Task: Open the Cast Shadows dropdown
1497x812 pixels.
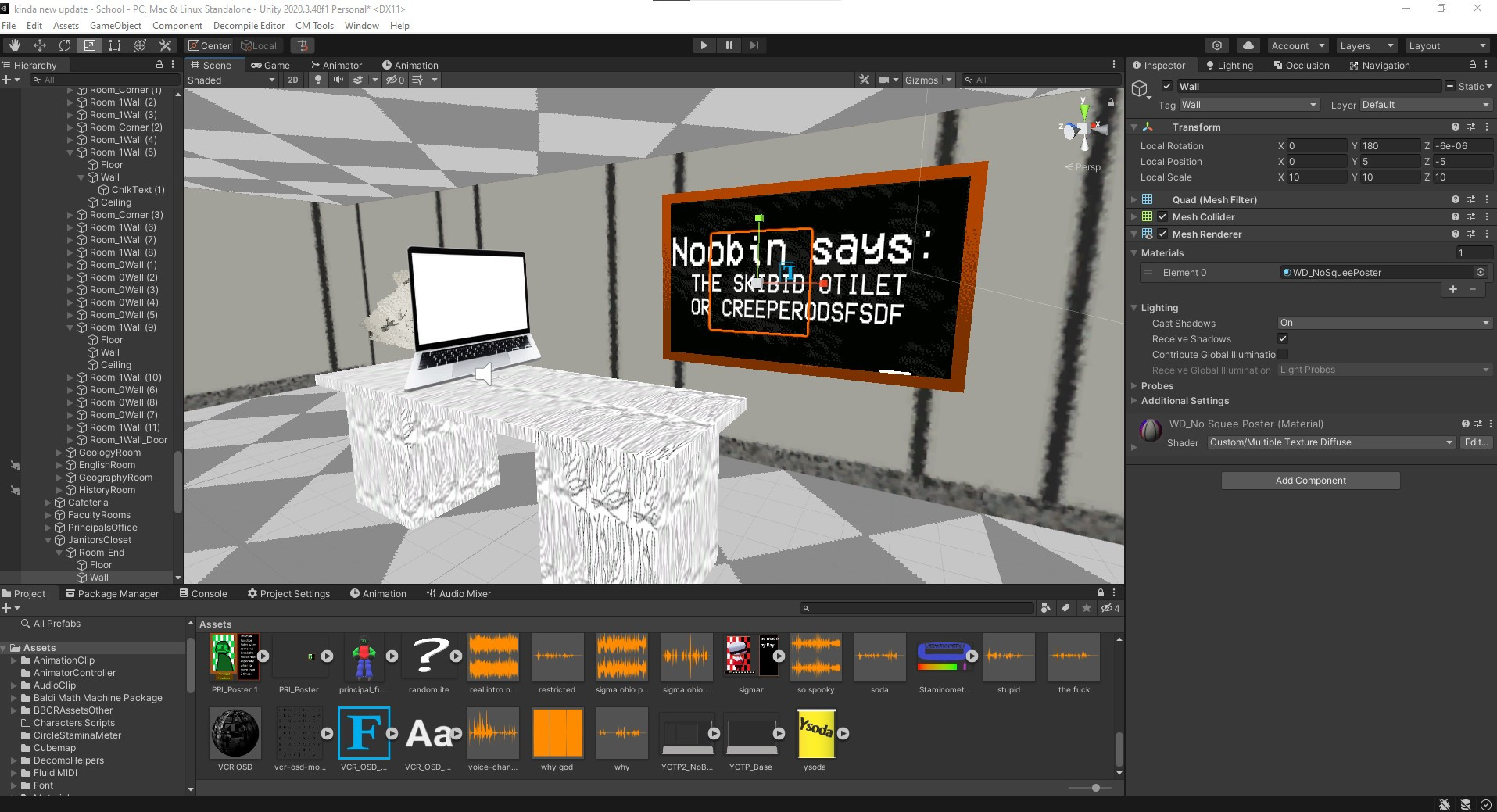Action: click(1384, 323)
